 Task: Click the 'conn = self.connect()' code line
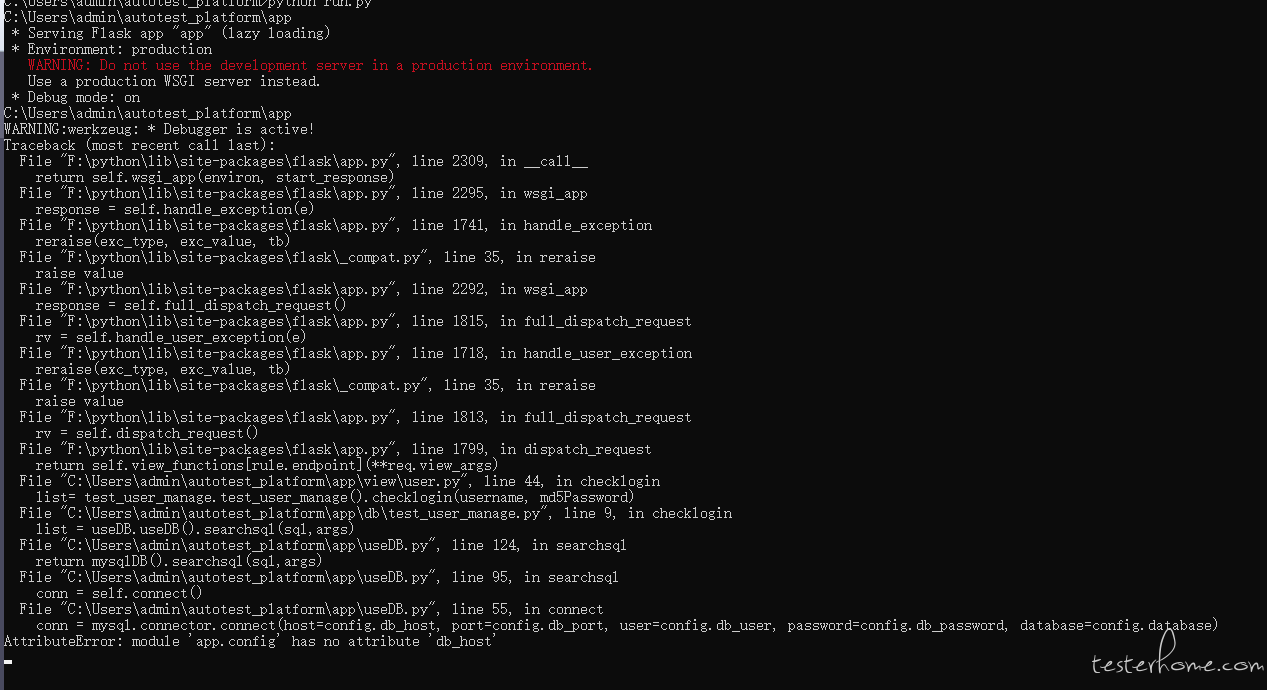tap(119, 593)
